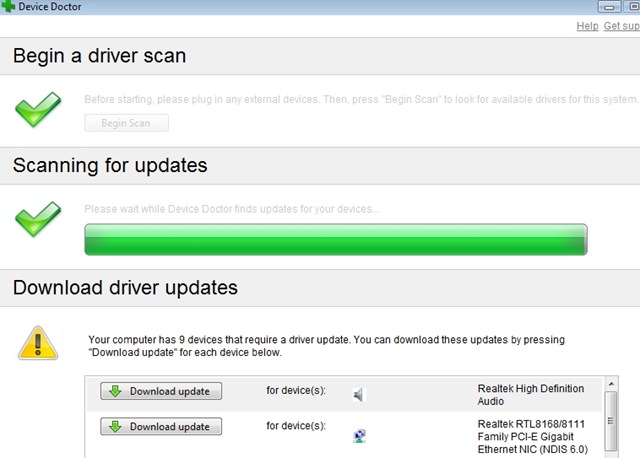This screenshot has width=640, height=458.
Task: Minimize the Device Doctor window
Action: click(x=609, y=7)
